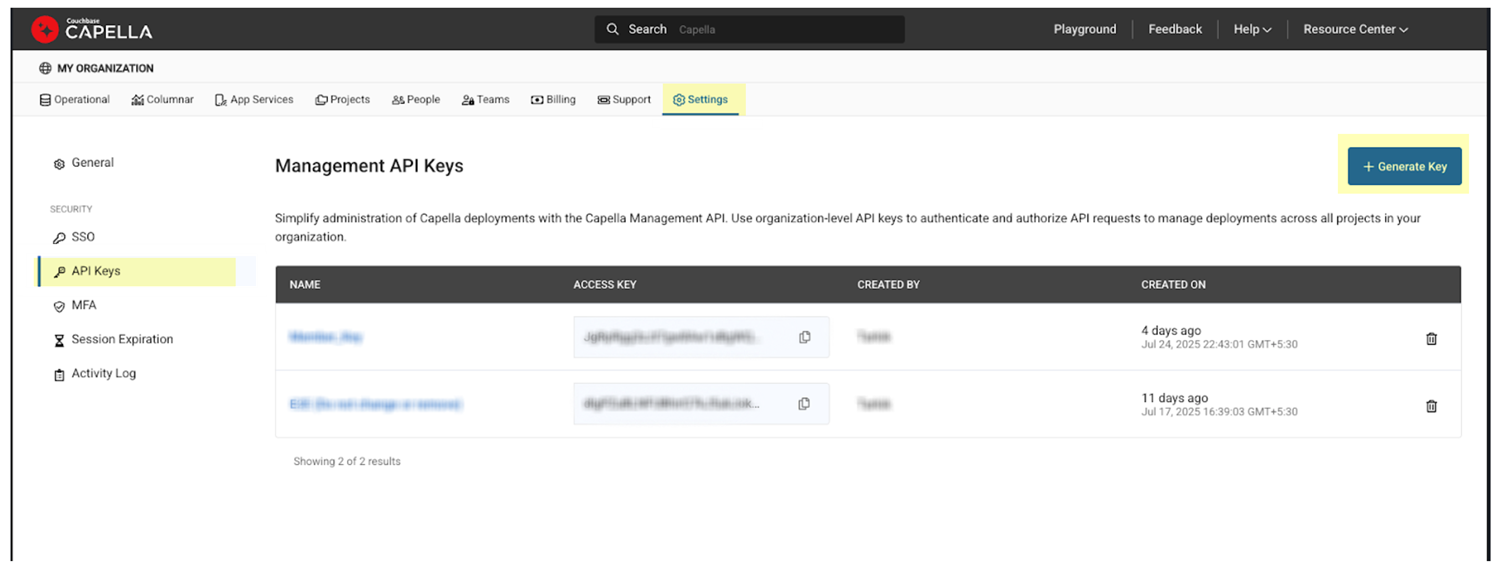Go to Session Expiration settings
The image size is (1500, 586).
click(x=121, y=339)
